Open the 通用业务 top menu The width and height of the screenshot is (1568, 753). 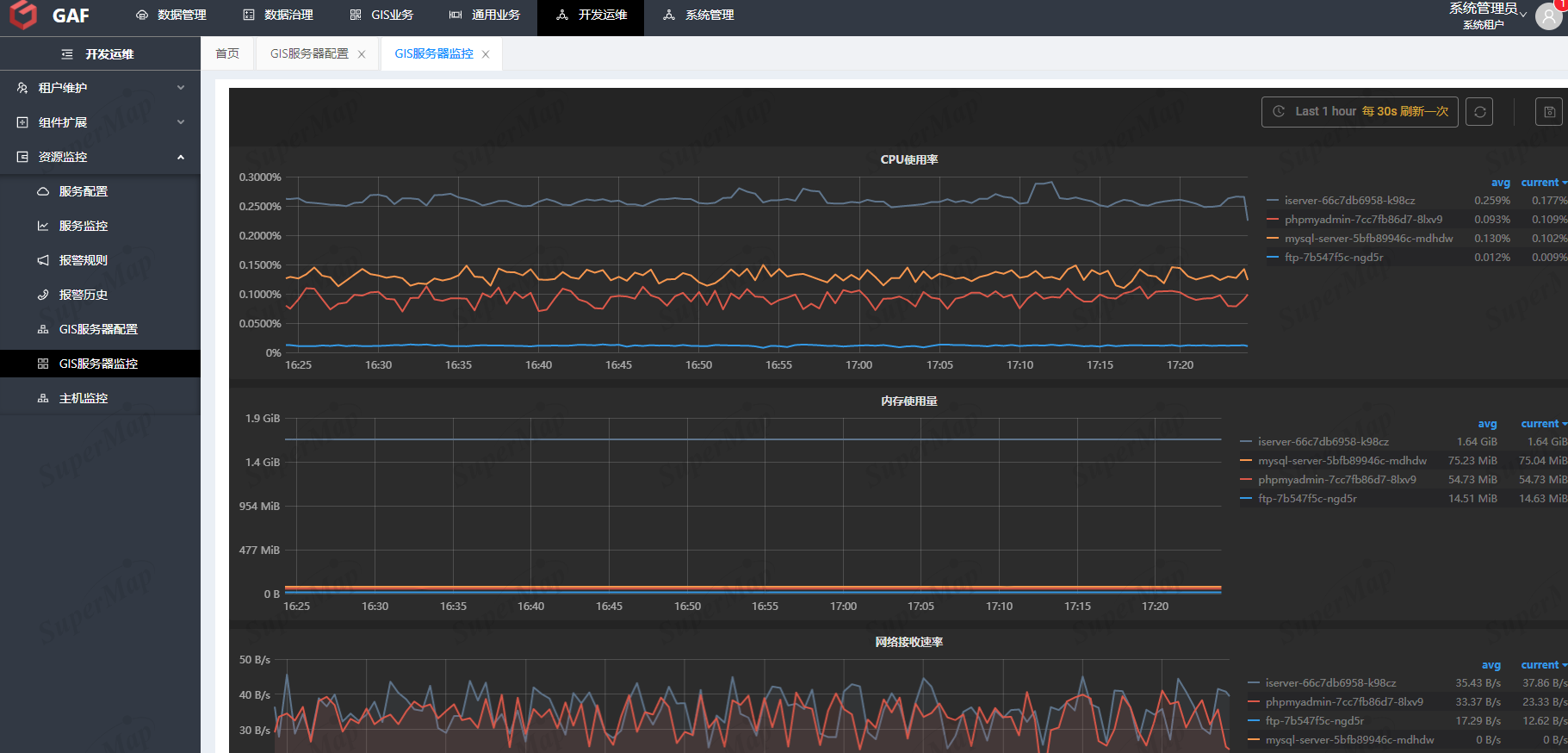click(485, 15)
